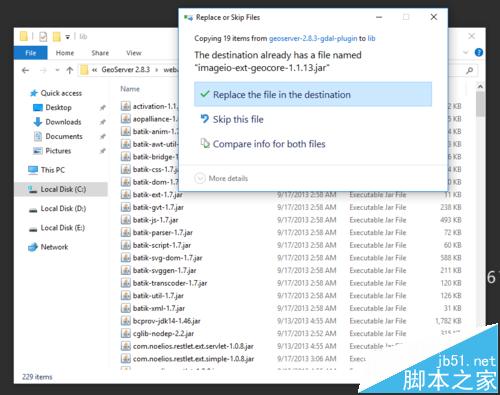
Task: Click com.noelios.restlet.ext.simple-1.0.8.jar file name
Action: pyautogui.click(x=193, y=359)
